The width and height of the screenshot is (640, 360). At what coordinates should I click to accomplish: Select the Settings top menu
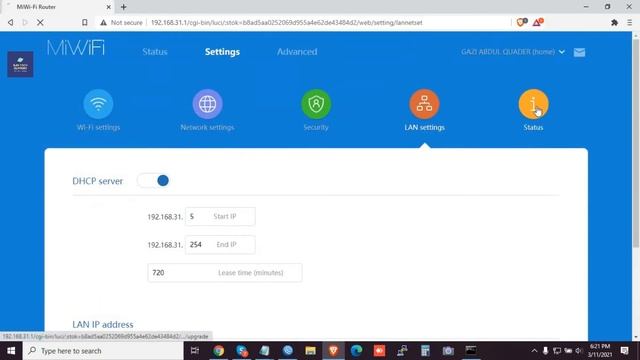[x=222, y=52]
